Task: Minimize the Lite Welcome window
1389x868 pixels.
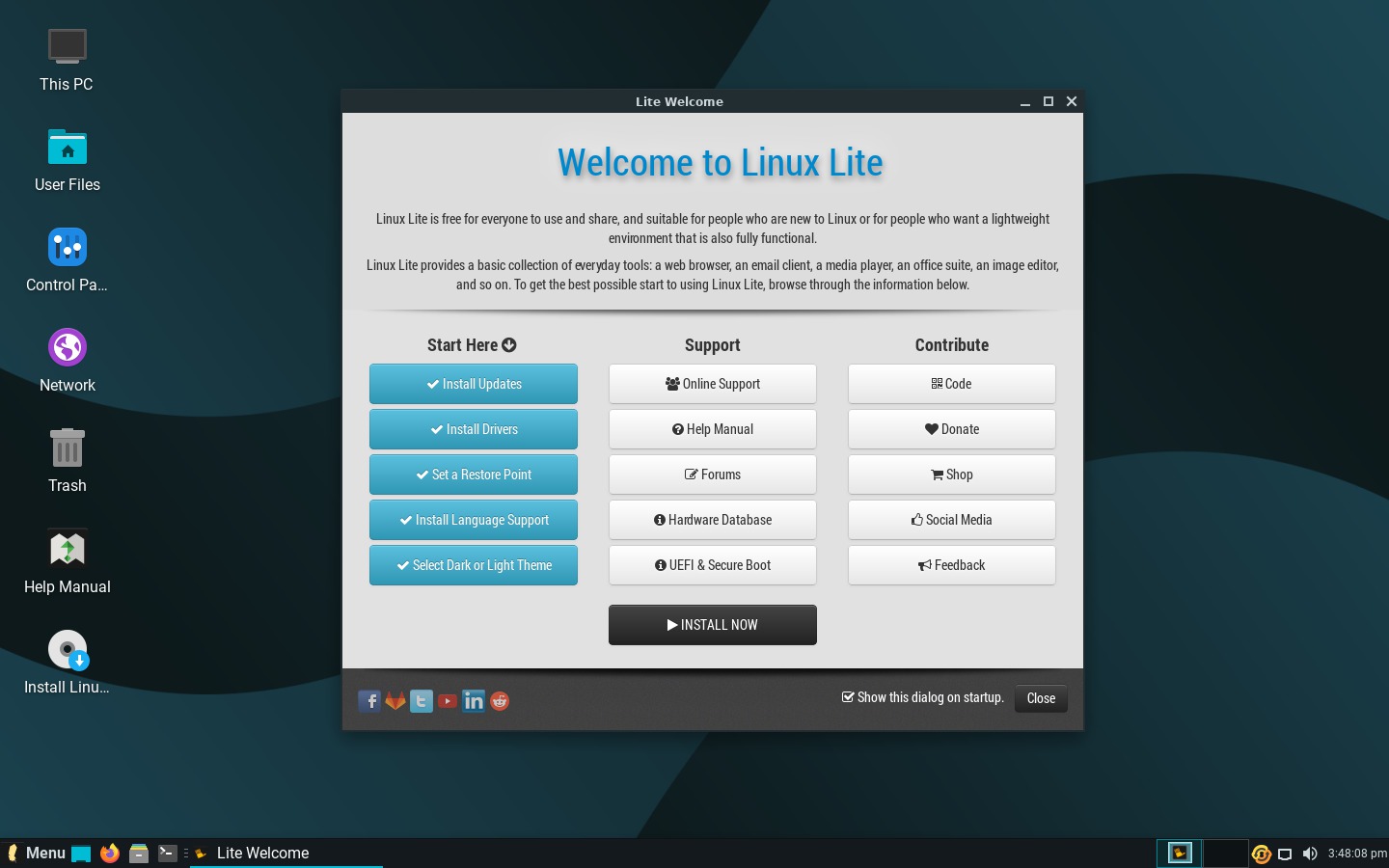Action: 1025,101
